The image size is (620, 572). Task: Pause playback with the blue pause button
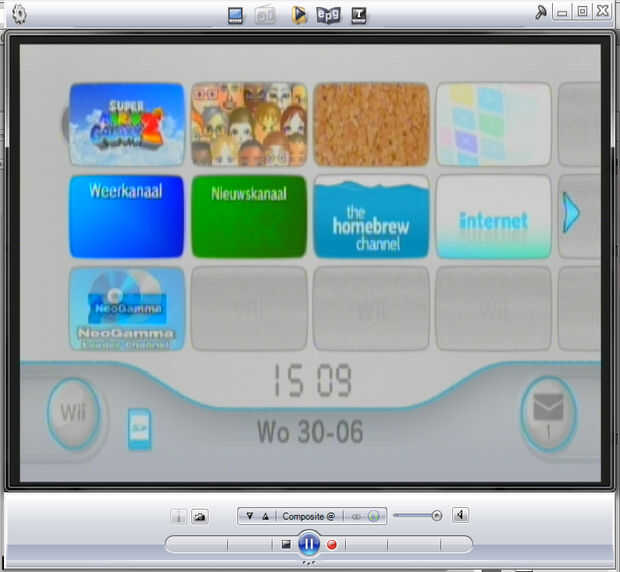pos(309,544)
